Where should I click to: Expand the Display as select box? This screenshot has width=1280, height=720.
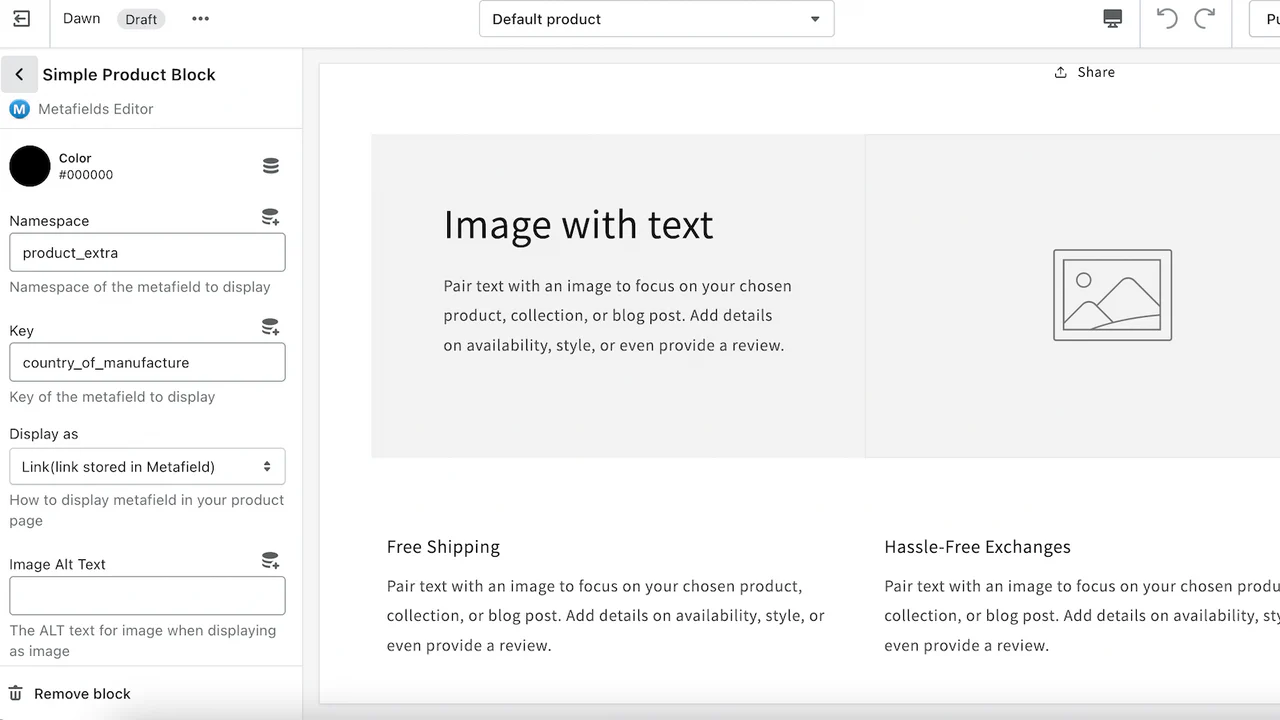coord(147,467)
